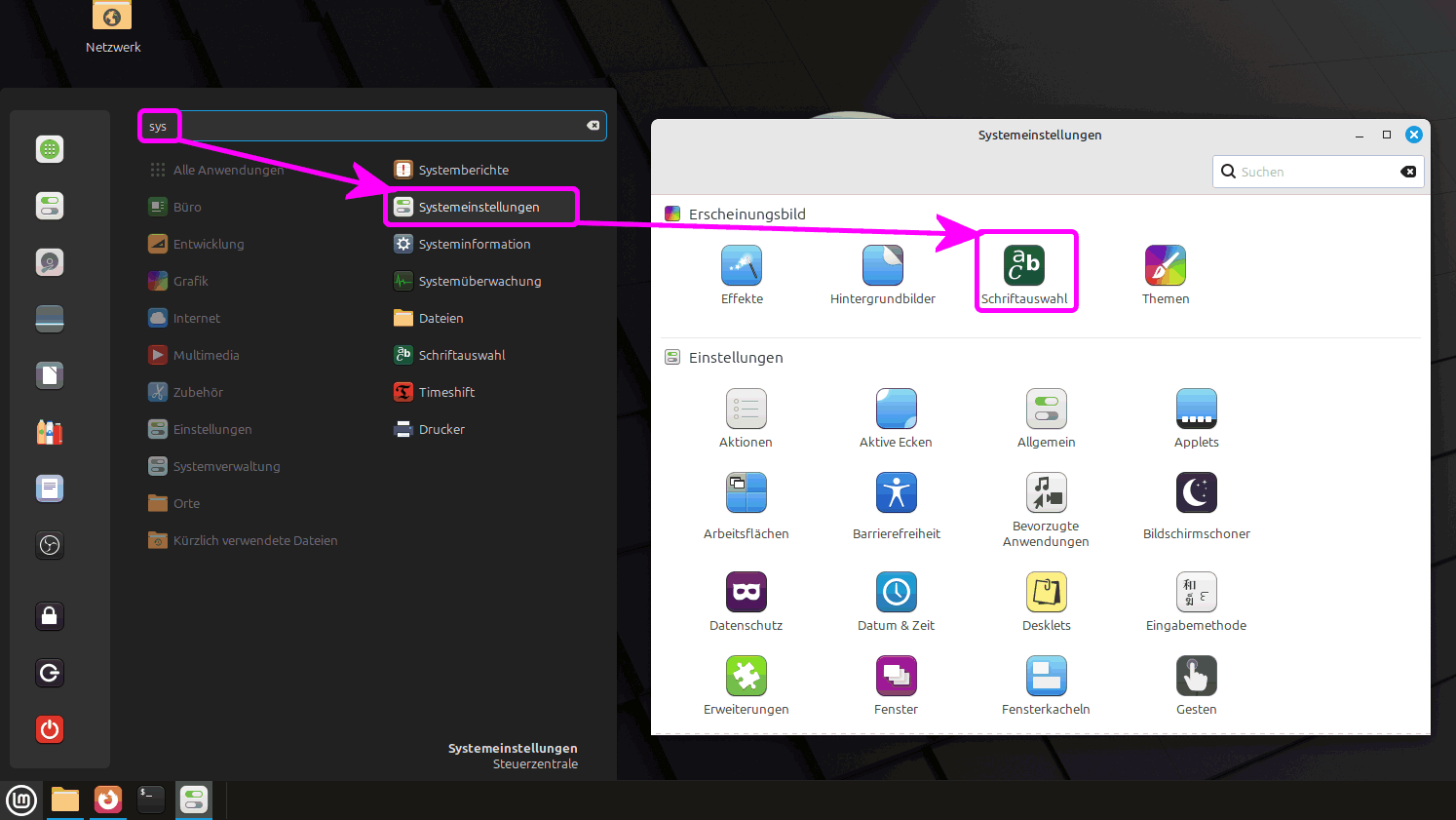Choose the Multimedia category in menu
The image size is (1456, 820).
[x=206, y=355]
